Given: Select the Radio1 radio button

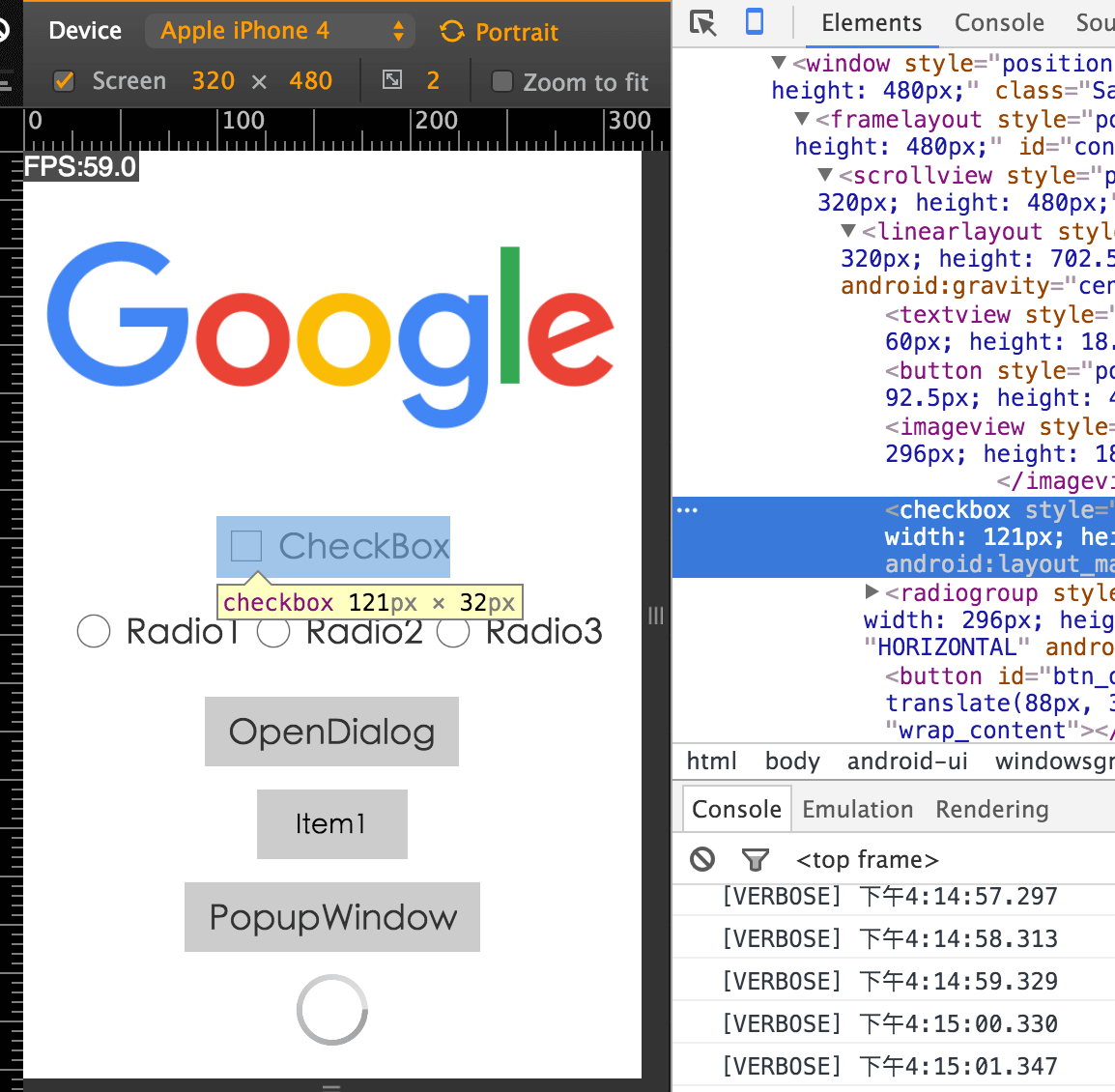Looking at the screenshot, I should tap(93, 631).
